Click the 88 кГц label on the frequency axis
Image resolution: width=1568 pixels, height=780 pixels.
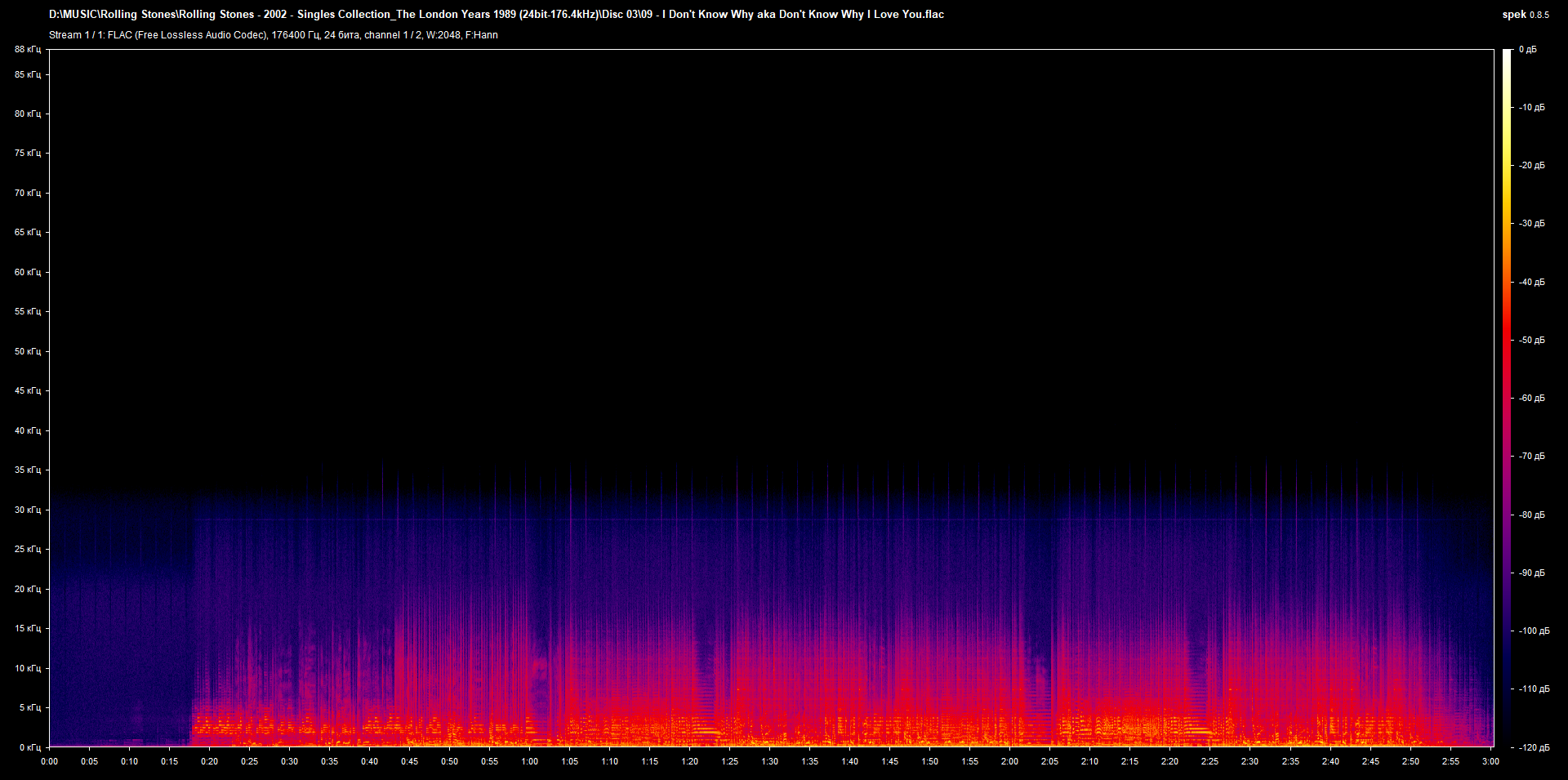pyautogui.click(x=29, y=49)
